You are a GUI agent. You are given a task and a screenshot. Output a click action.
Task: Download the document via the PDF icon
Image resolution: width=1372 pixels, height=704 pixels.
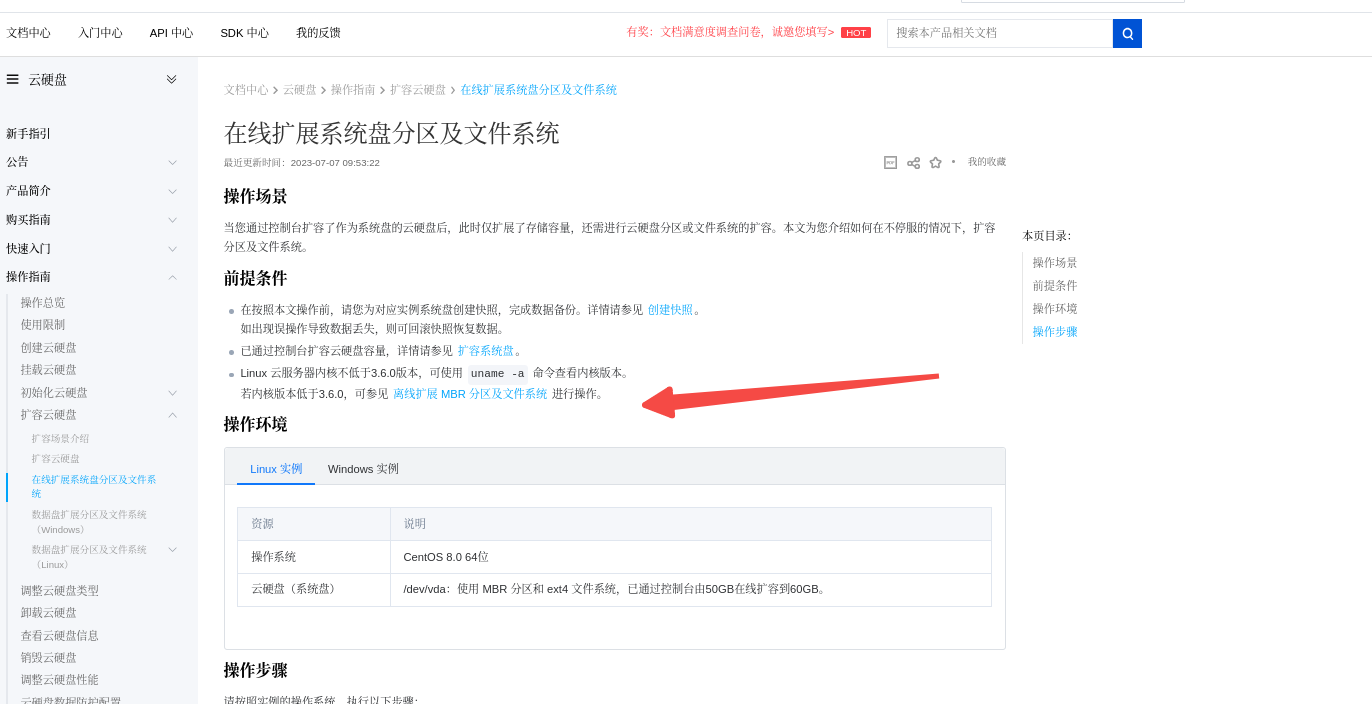click(x=890, y=162)
